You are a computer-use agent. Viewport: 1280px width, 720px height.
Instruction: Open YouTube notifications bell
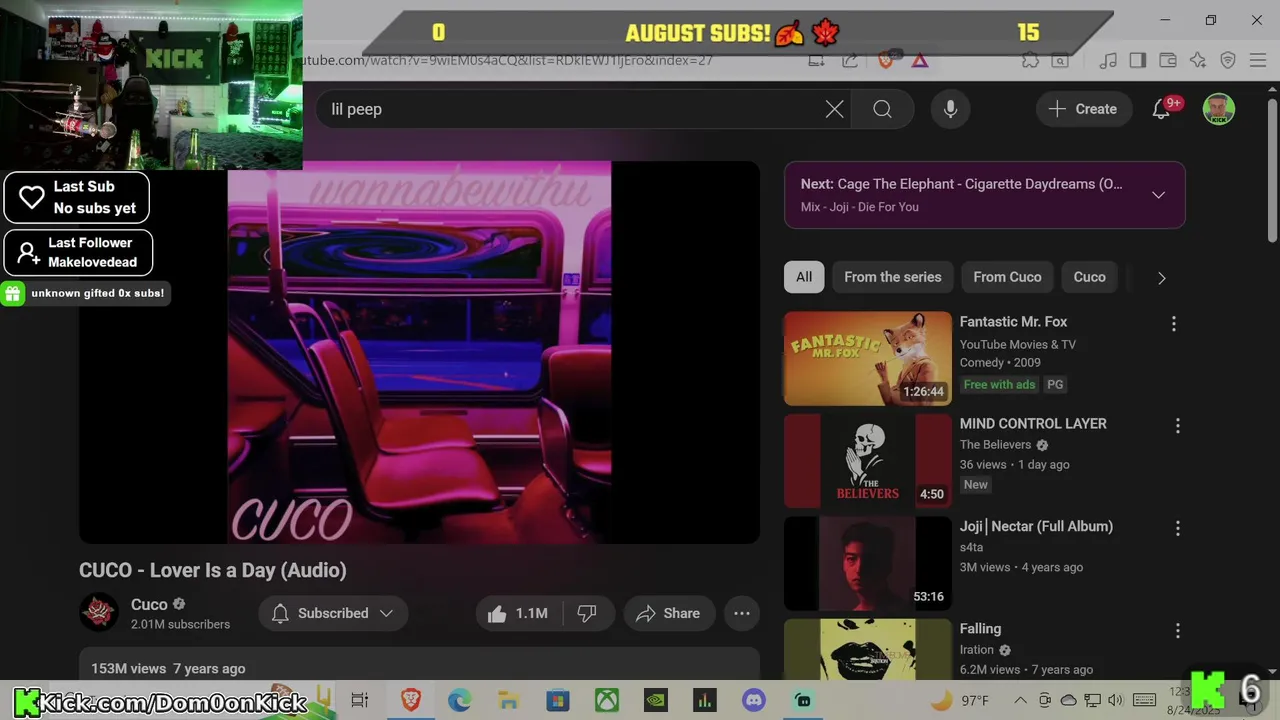pyautogui.click(x=1161, y=109)
